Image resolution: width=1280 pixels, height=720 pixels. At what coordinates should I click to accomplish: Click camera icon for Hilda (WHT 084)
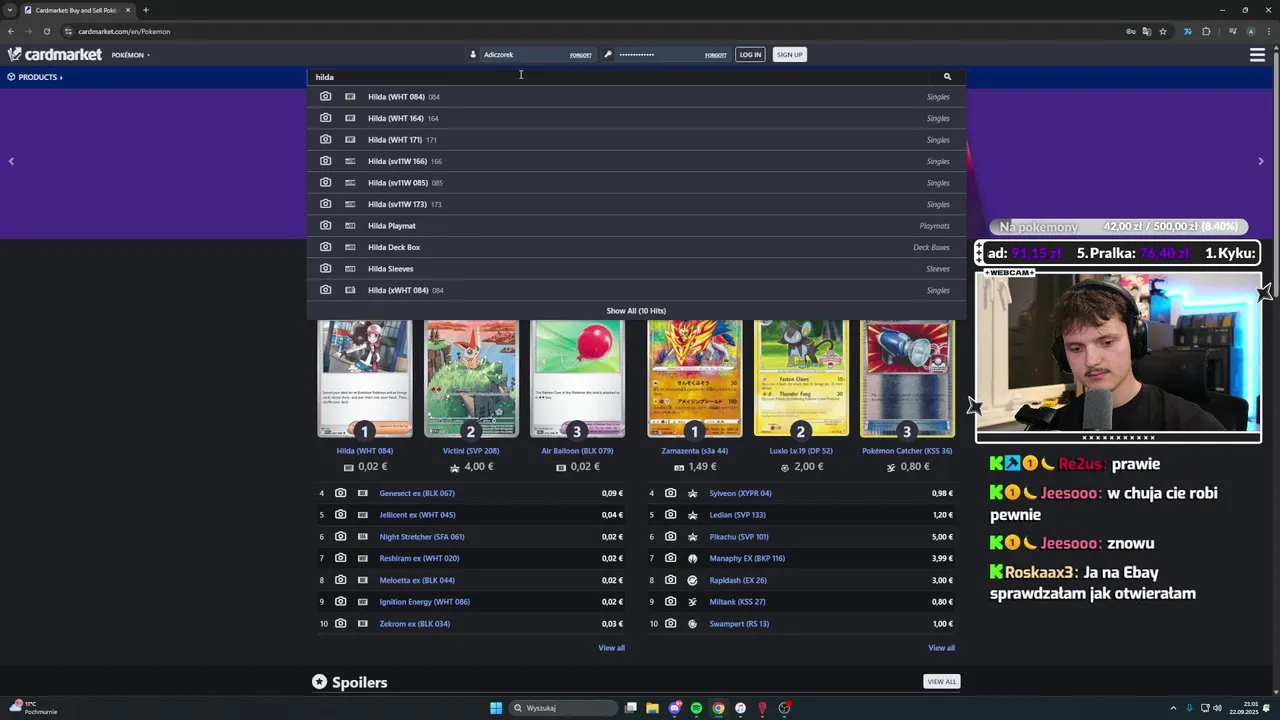click(x=325, y=97)
